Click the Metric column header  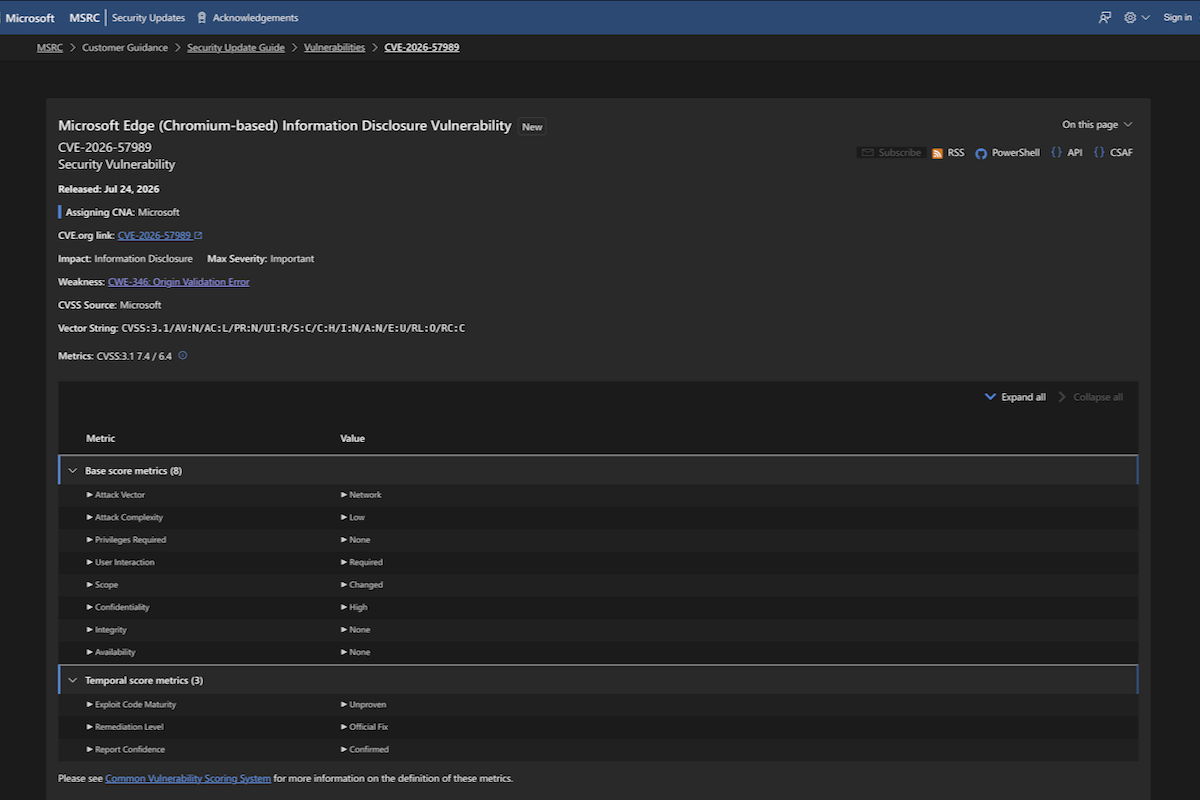click(x=101, y=439)
